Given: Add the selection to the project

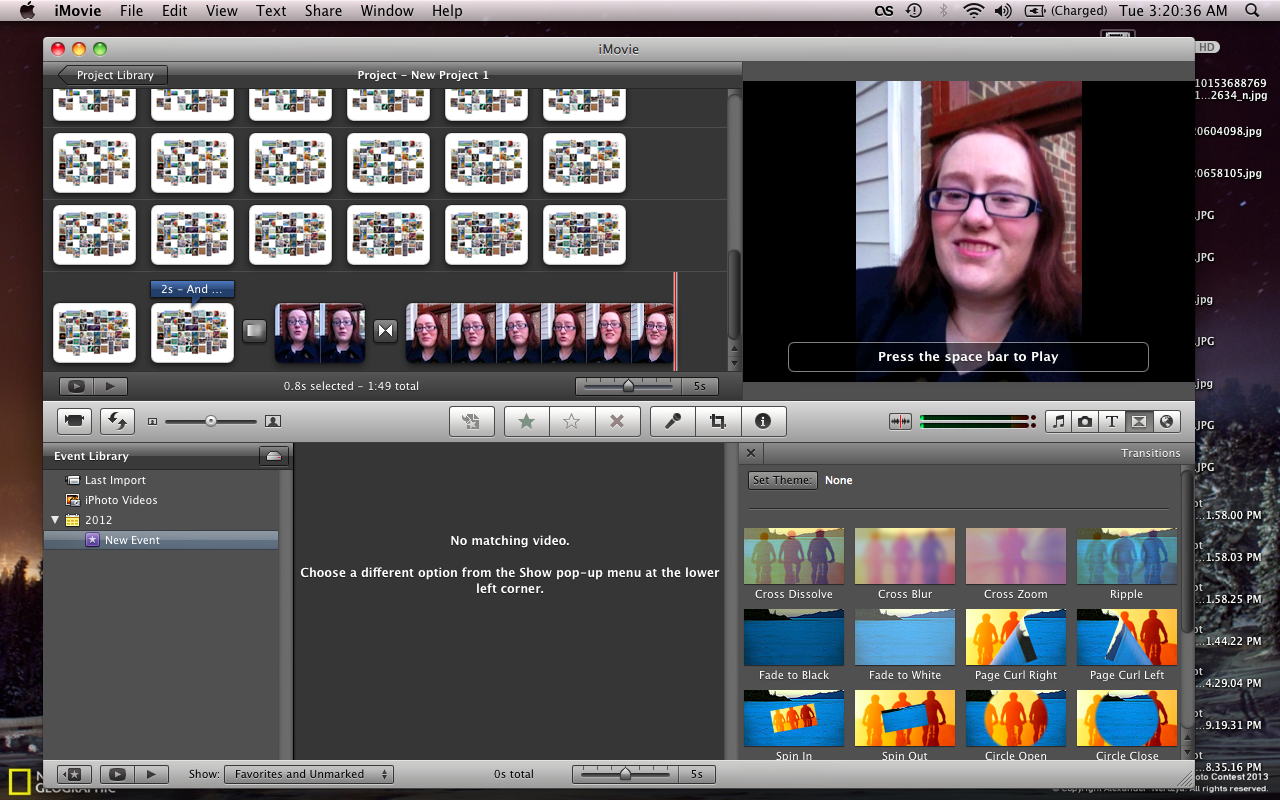Looking at the screenshot, I should 472,421.
